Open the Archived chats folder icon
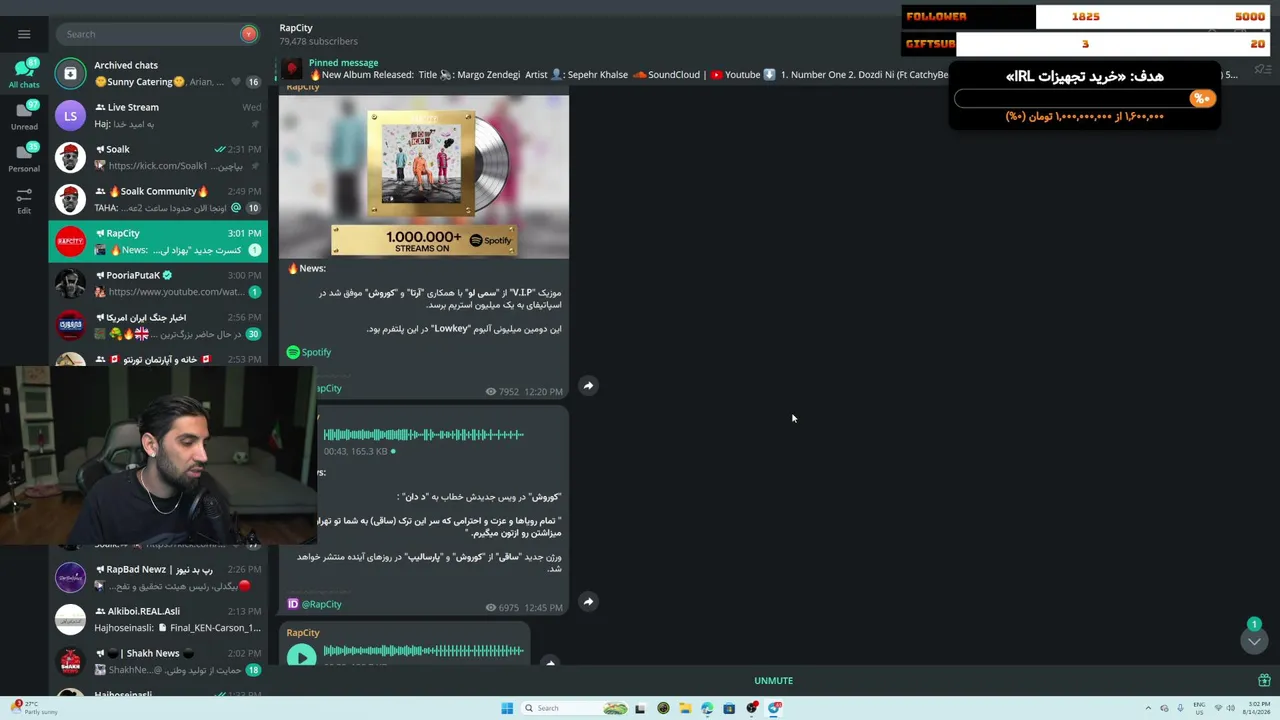This screenshot has width=1280, height=720. [x=70, y=73]
